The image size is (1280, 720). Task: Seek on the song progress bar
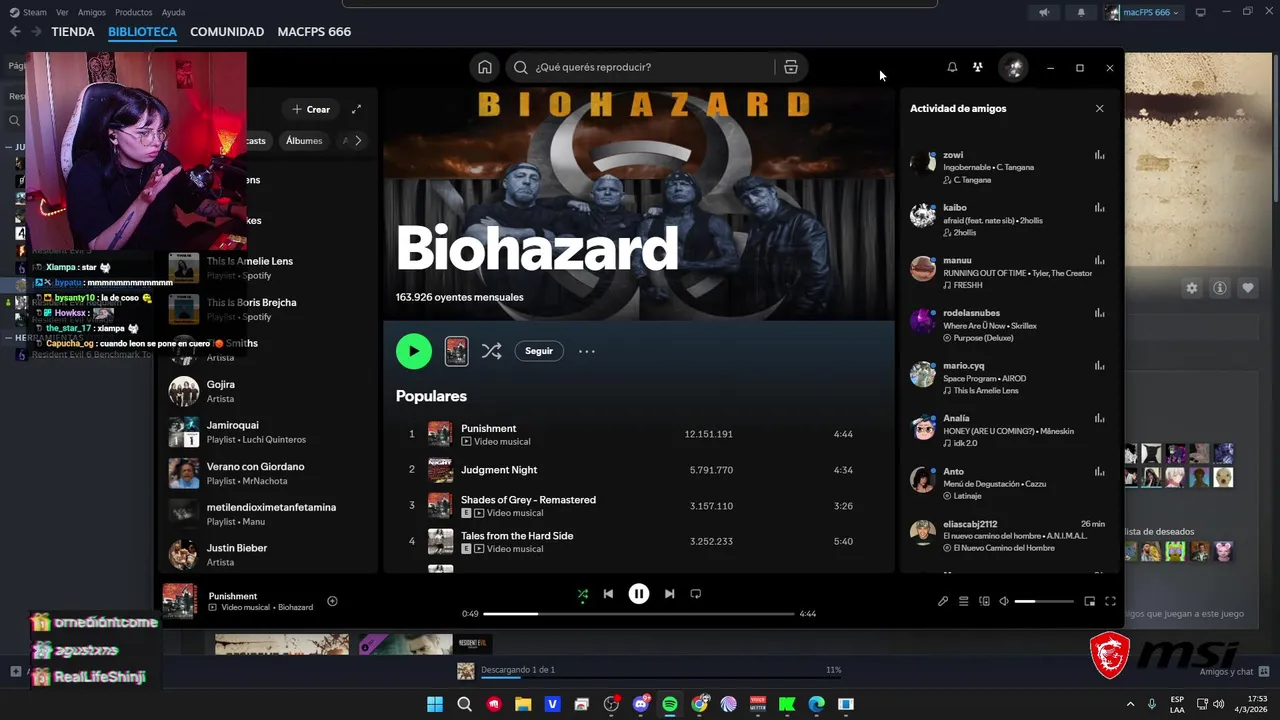click(639, 614)
